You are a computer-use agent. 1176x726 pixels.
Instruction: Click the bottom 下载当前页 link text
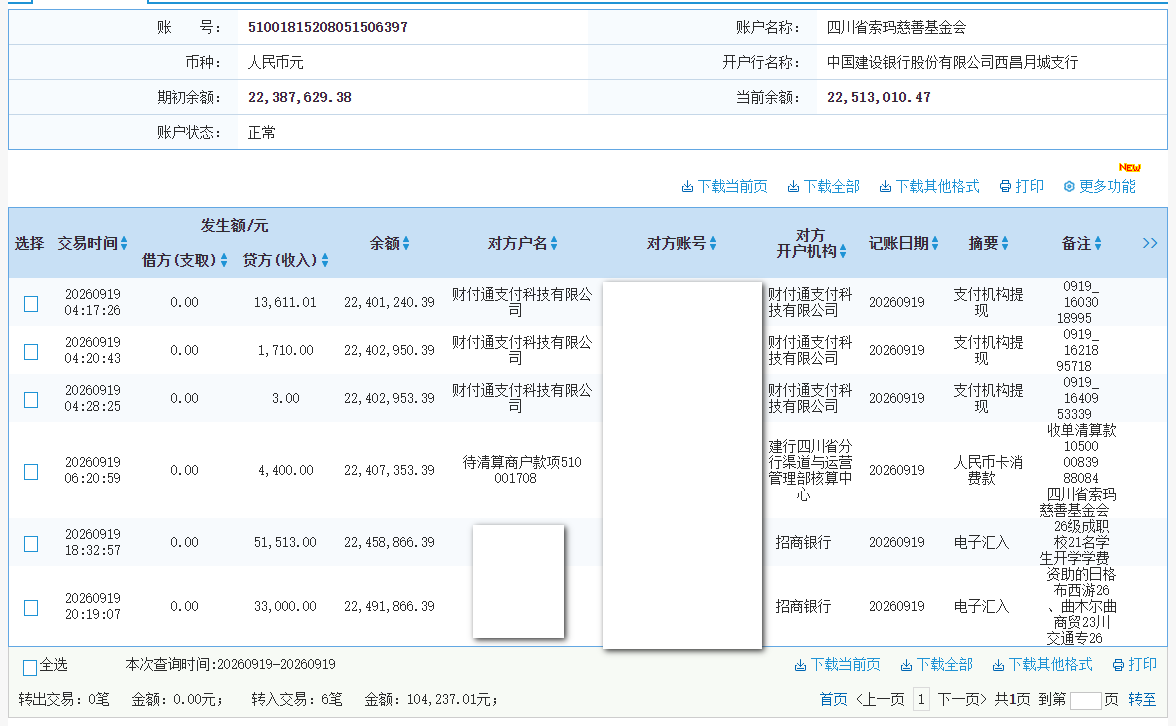tap(845, 664)
